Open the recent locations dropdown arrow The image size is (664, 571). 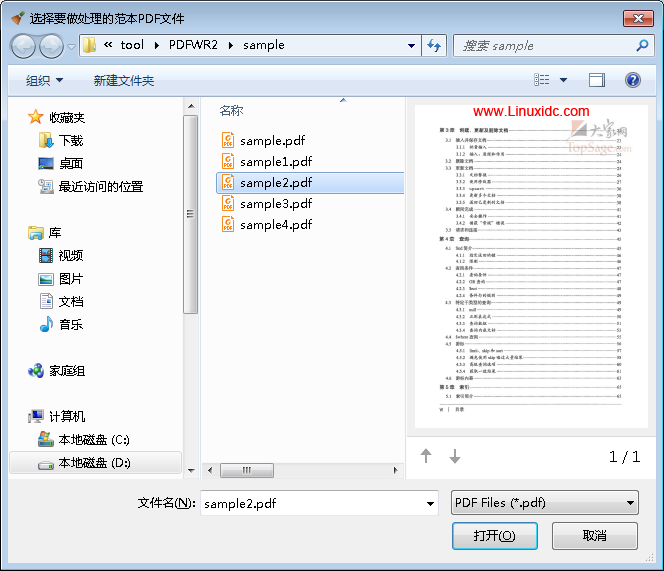click(71, 46)
